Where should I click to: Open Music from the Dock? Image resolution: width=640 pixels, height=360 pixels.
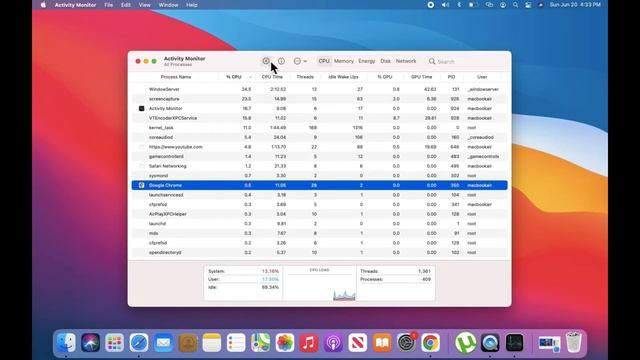coord(309,342)
